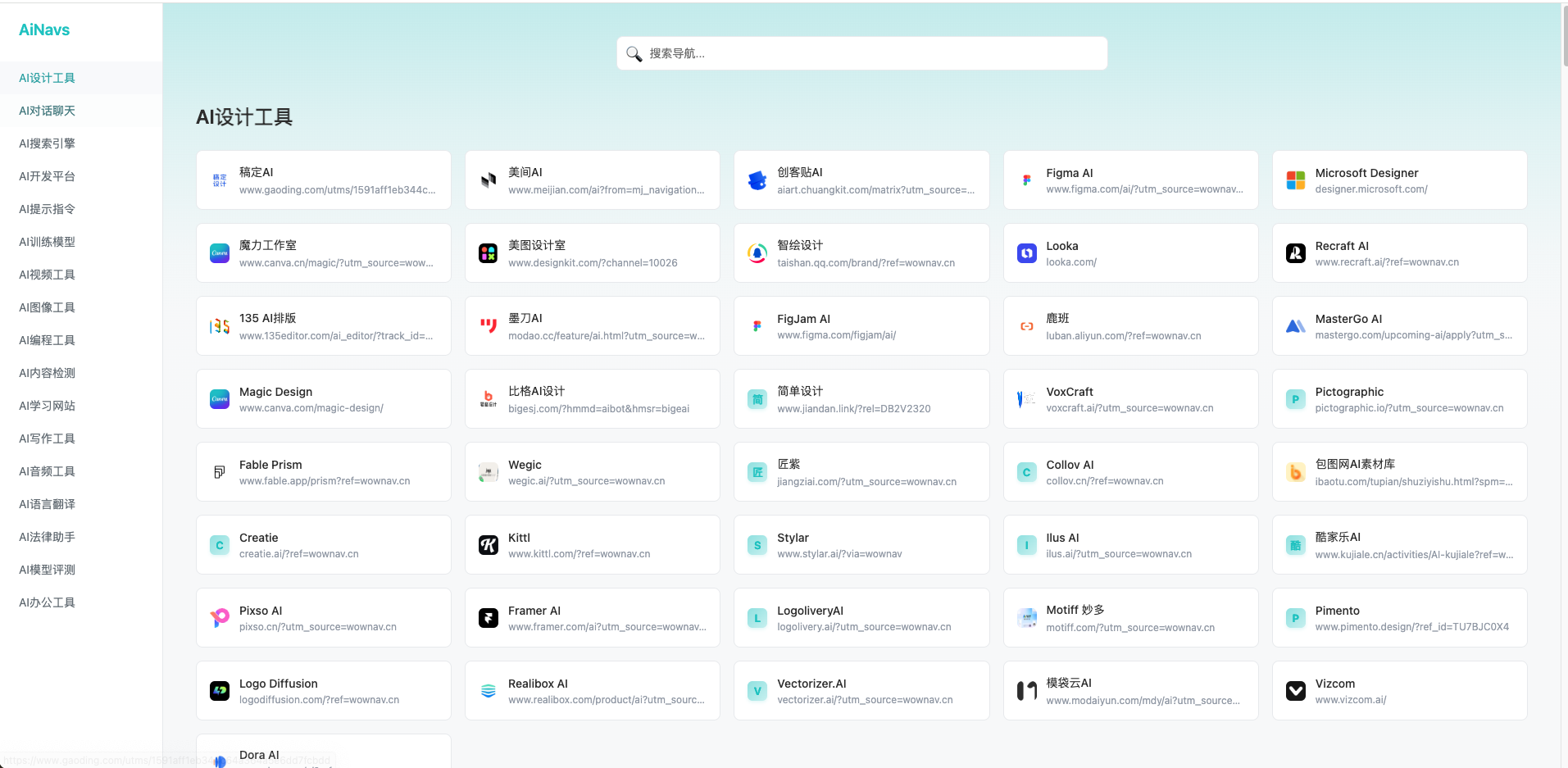Viewport: 1568px width, 768px height.
Task: Open AI视频工具 category
Action: [81, 275]
